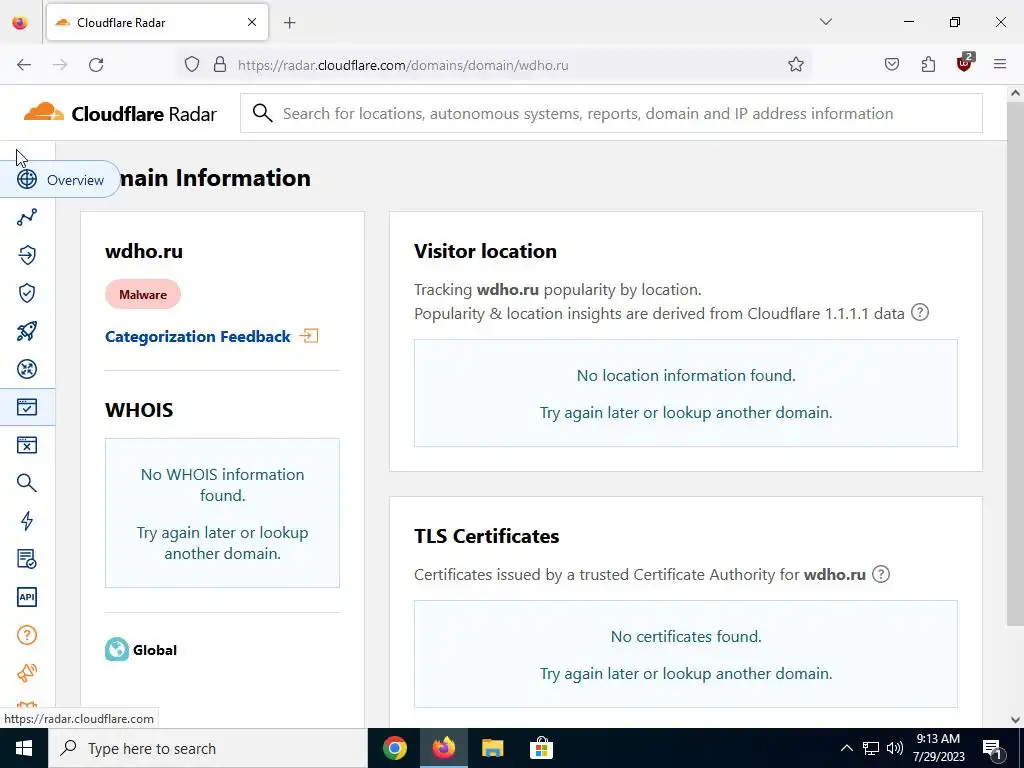The image size is (1024, 768).
Task: Open the notifications action center
Action: pos(992,748)
